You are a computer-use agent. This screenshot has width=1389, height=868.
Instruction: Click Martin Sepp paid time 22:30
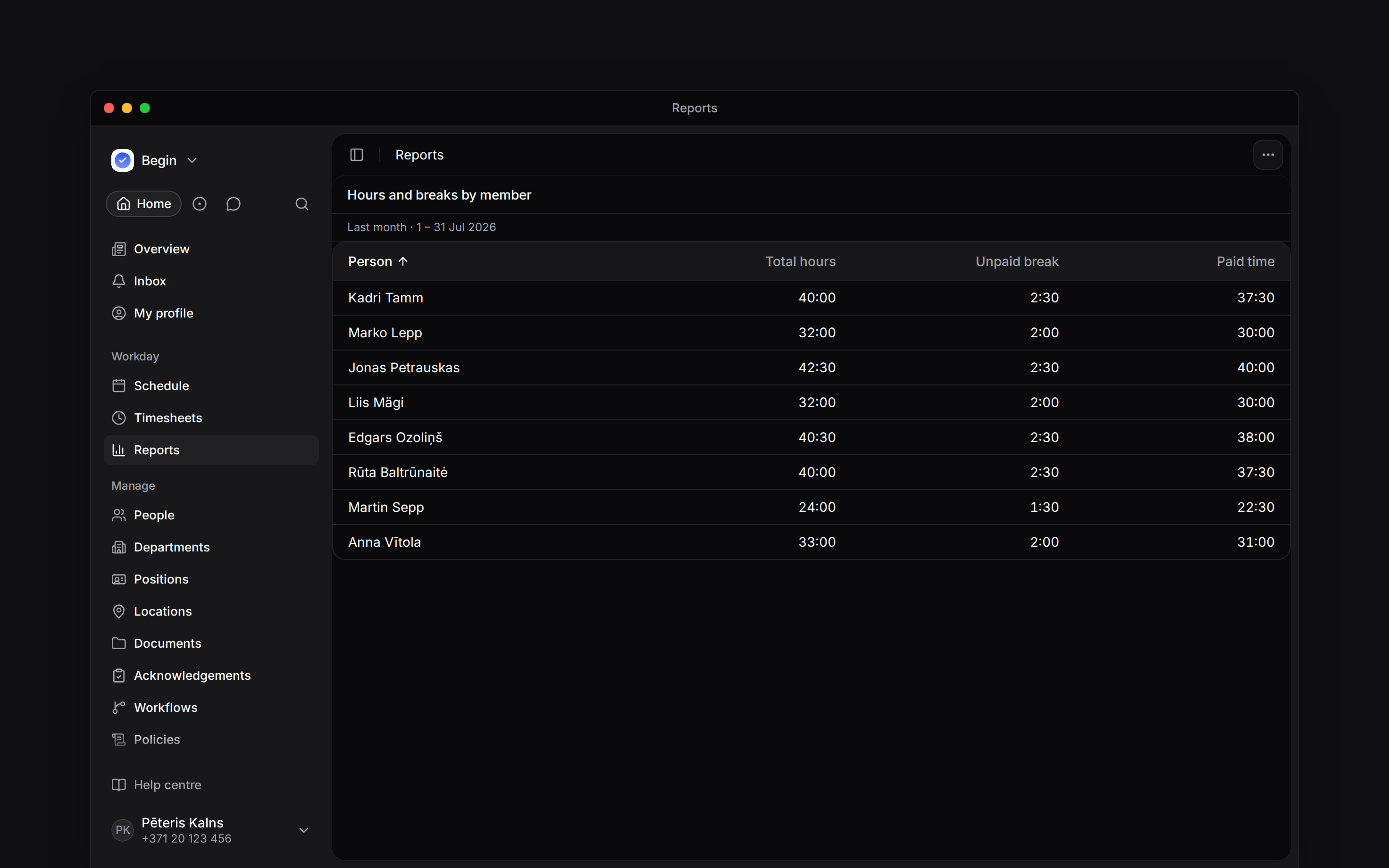[x=1255, y=507]
